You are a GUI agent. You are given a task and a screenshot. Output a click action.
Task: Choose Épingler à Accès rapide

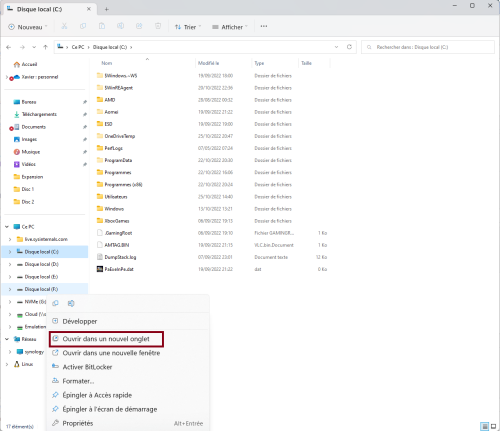click(128, 395)
